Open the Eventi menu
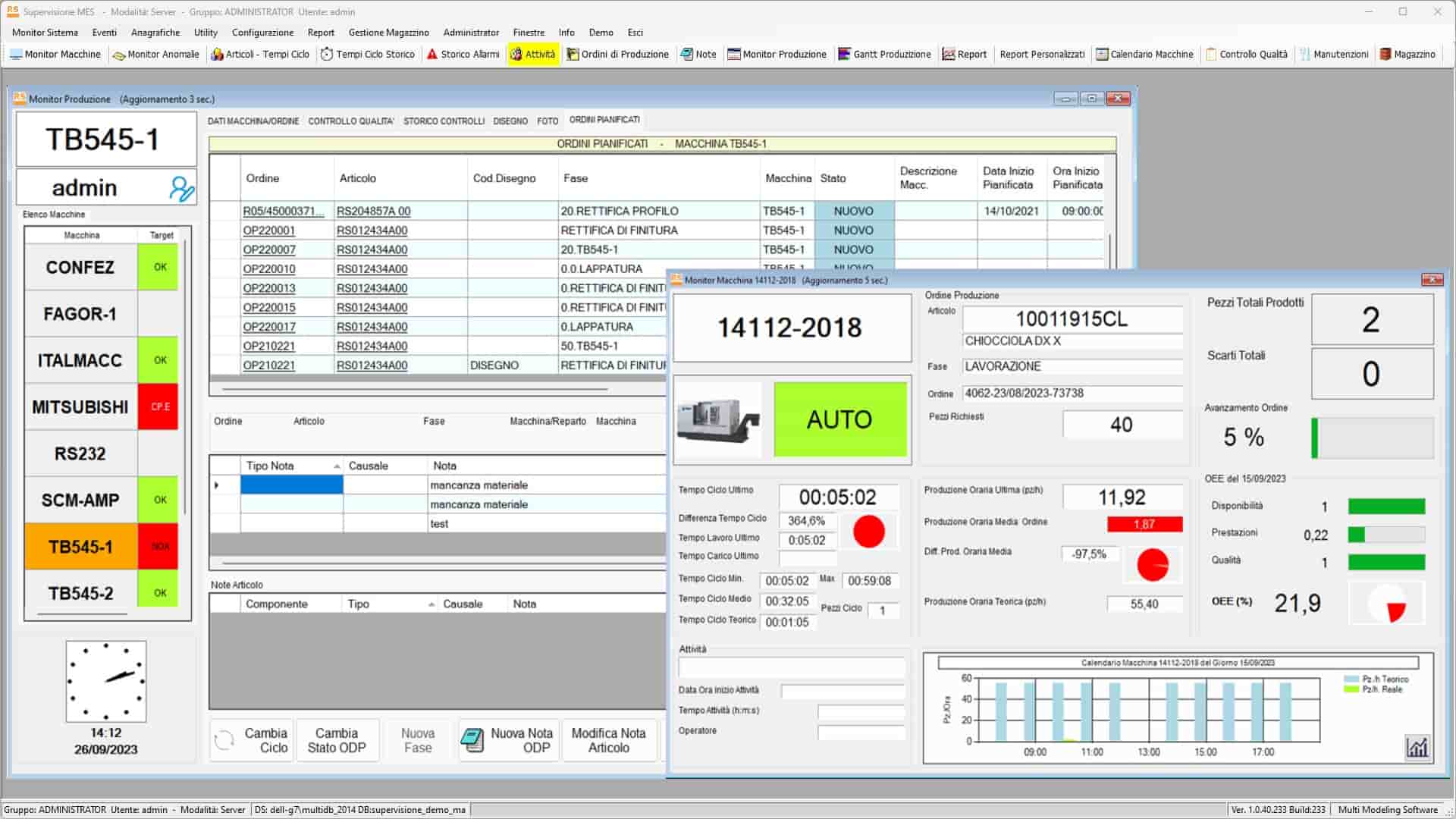Image resolution: width=1456 pixels, height=819 pixels. pyautogui.click(x=104, y=33)
